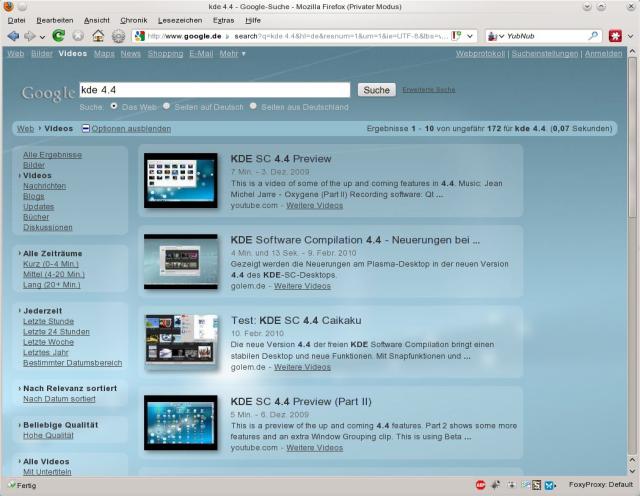The height and width of the screenshot is (496, 640).
Task: Click the NoScript 'S' status bar icon
Action: coord(536,485)
